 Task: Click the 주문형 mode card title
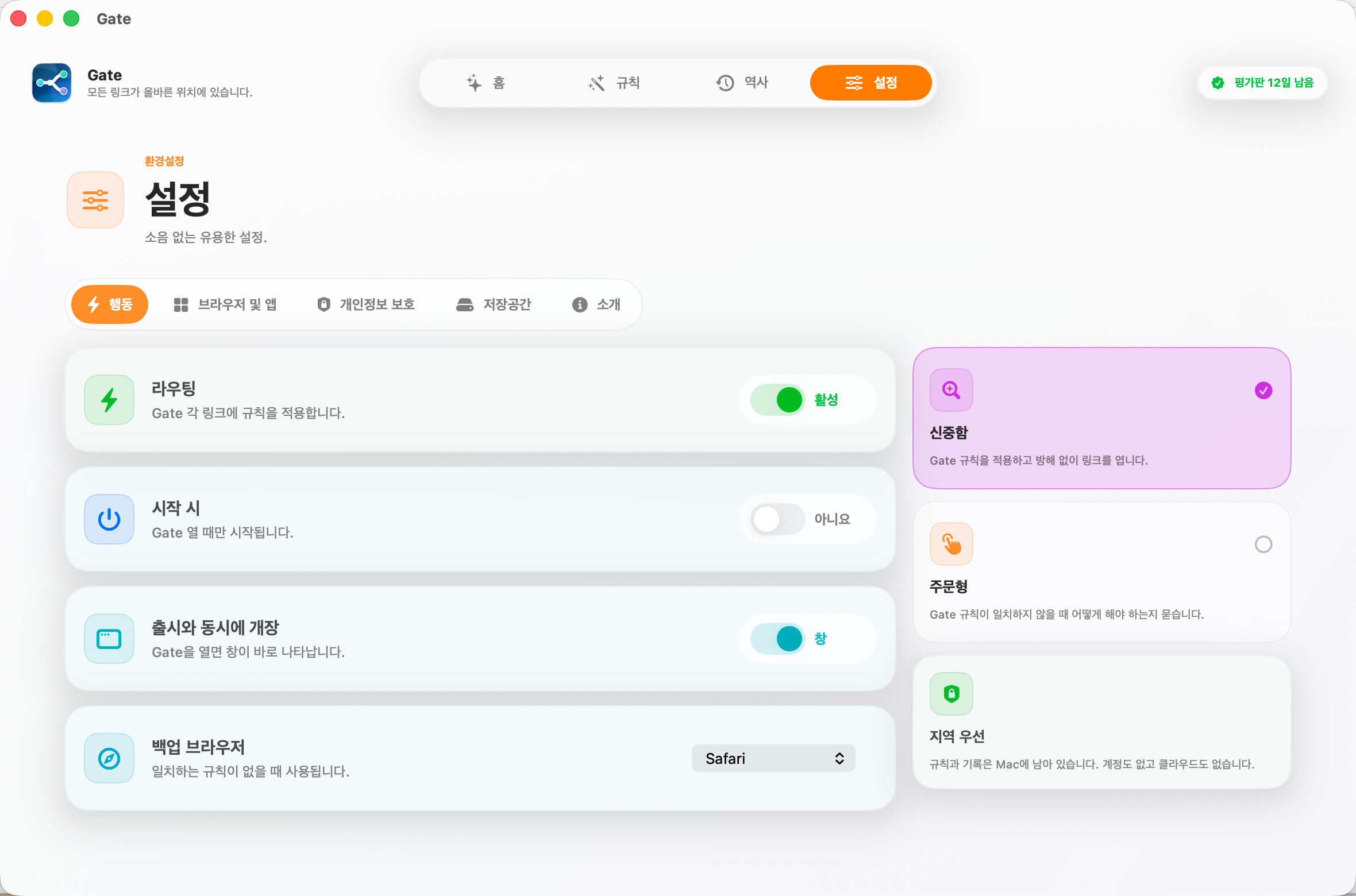(x=949, y=586)
